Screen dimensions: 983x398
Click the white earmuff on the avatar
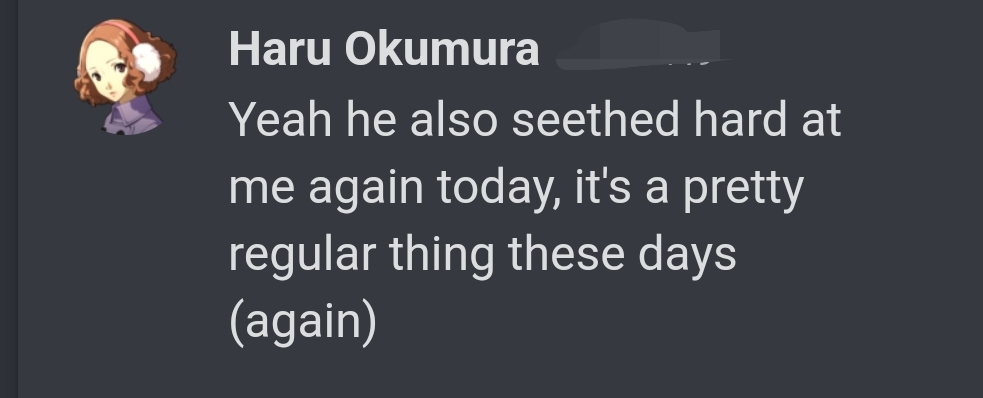pos(147,61)
